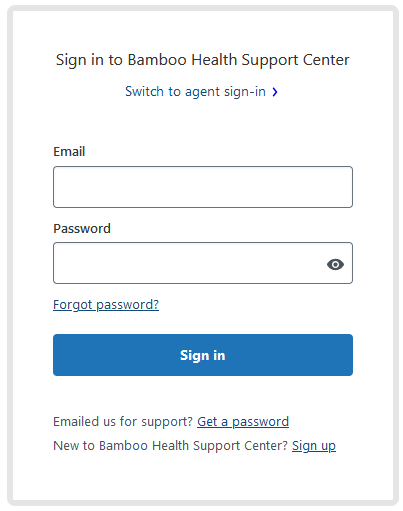Select the Sign in to Bamboo Health heading
403x511 pixels.
[203, 60]
